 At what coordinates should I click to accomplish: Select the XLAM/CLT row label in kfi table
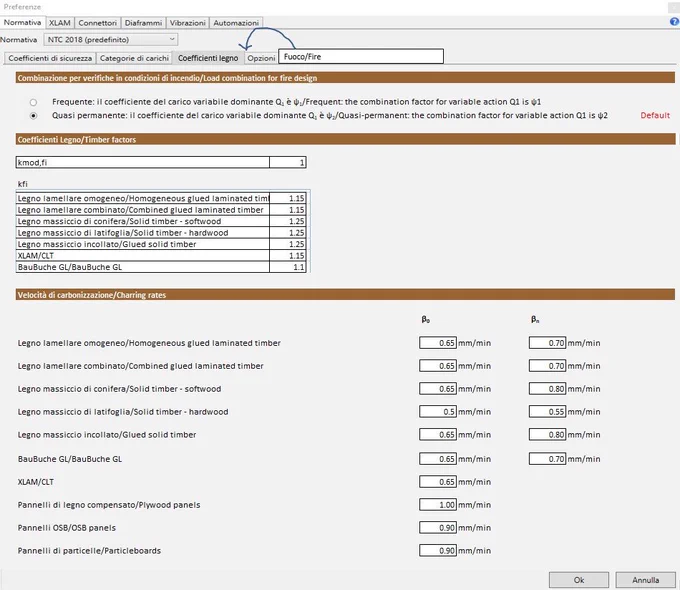click(143, 256)
